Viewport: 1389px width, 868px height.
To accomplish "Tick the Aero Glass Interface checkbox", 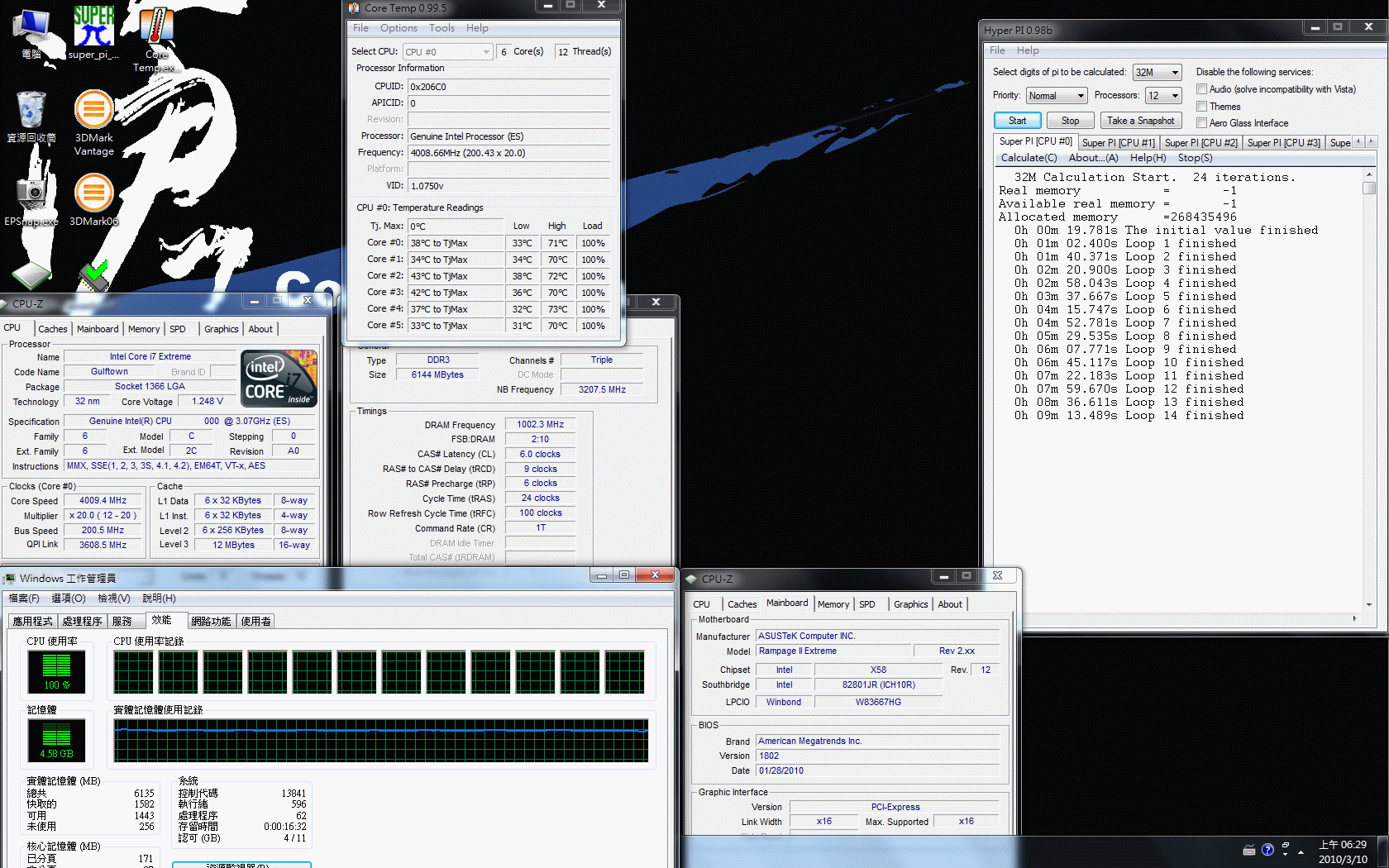I will 1201,123.
